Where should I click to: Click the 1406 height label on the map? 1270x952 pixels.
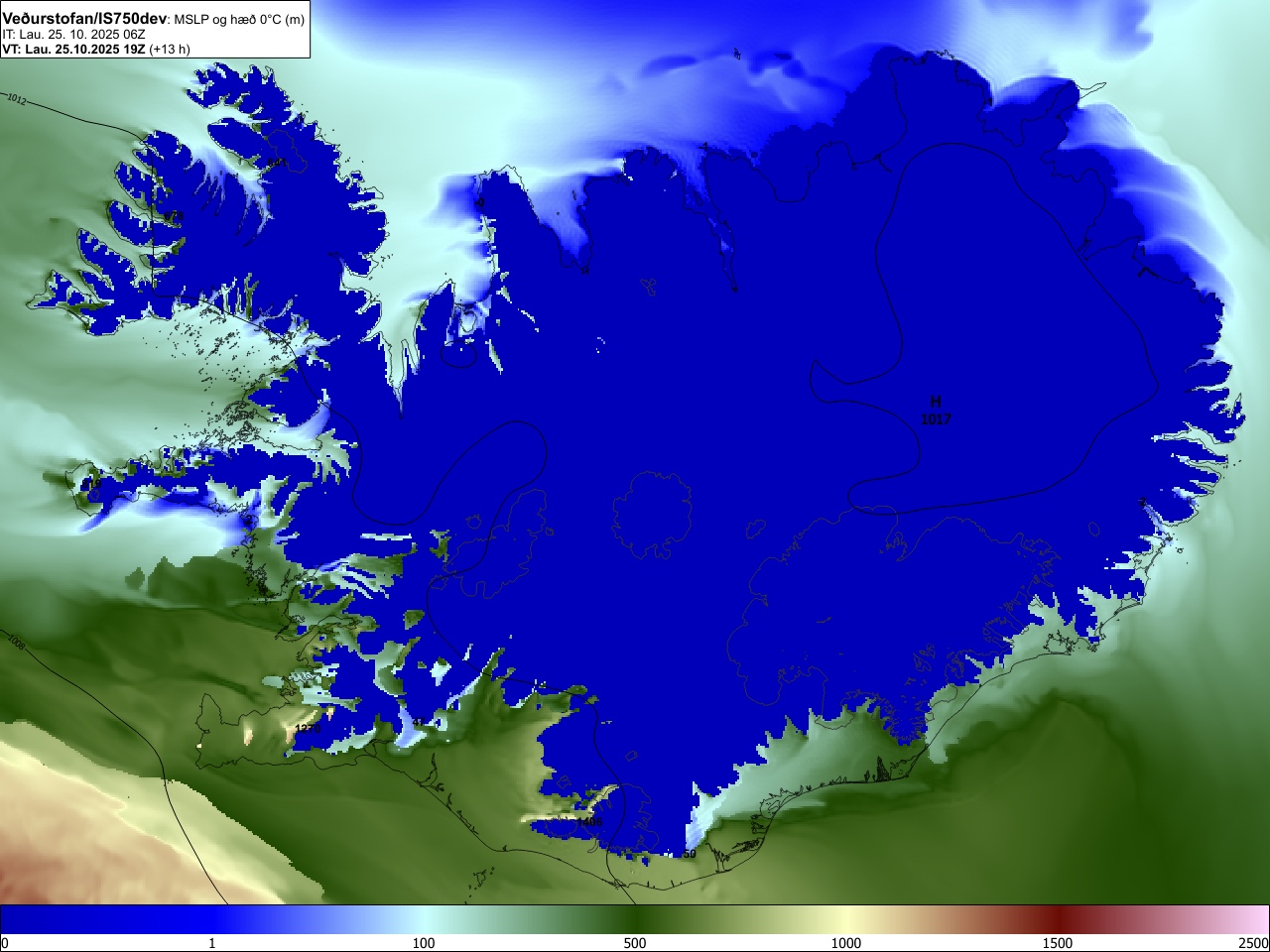click(589, 821)
